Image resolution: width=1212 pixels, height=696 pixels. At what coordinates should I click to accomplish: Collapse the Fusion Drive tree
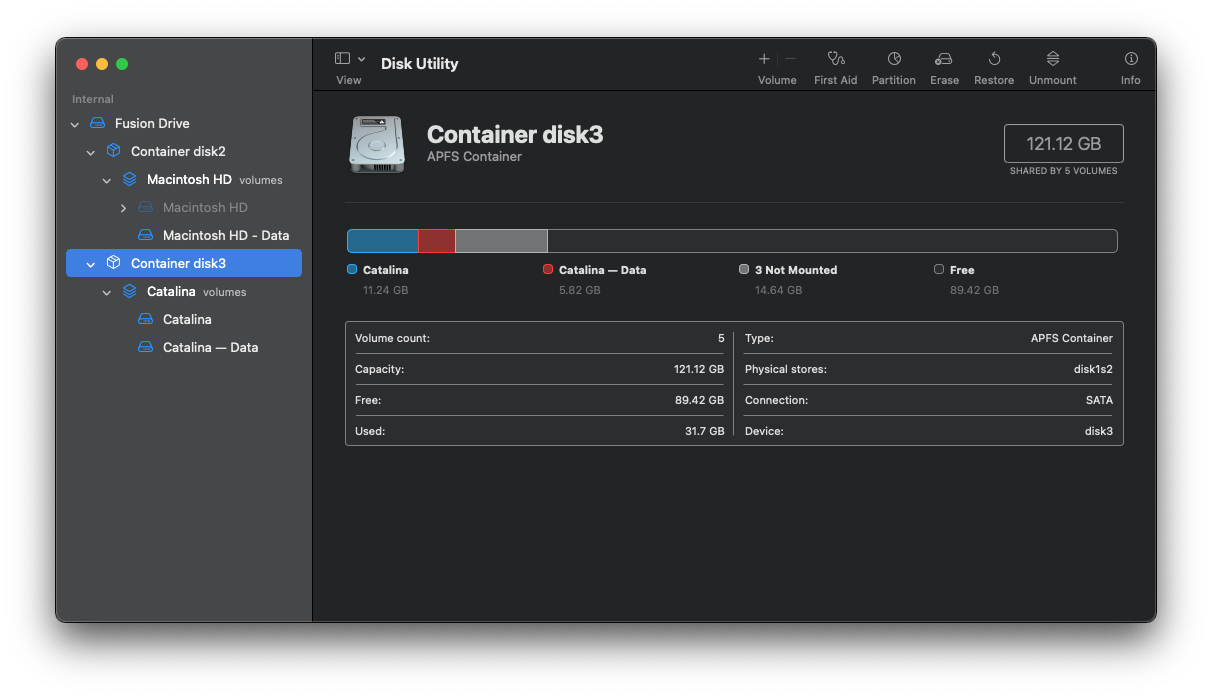[x=75, y=124]
